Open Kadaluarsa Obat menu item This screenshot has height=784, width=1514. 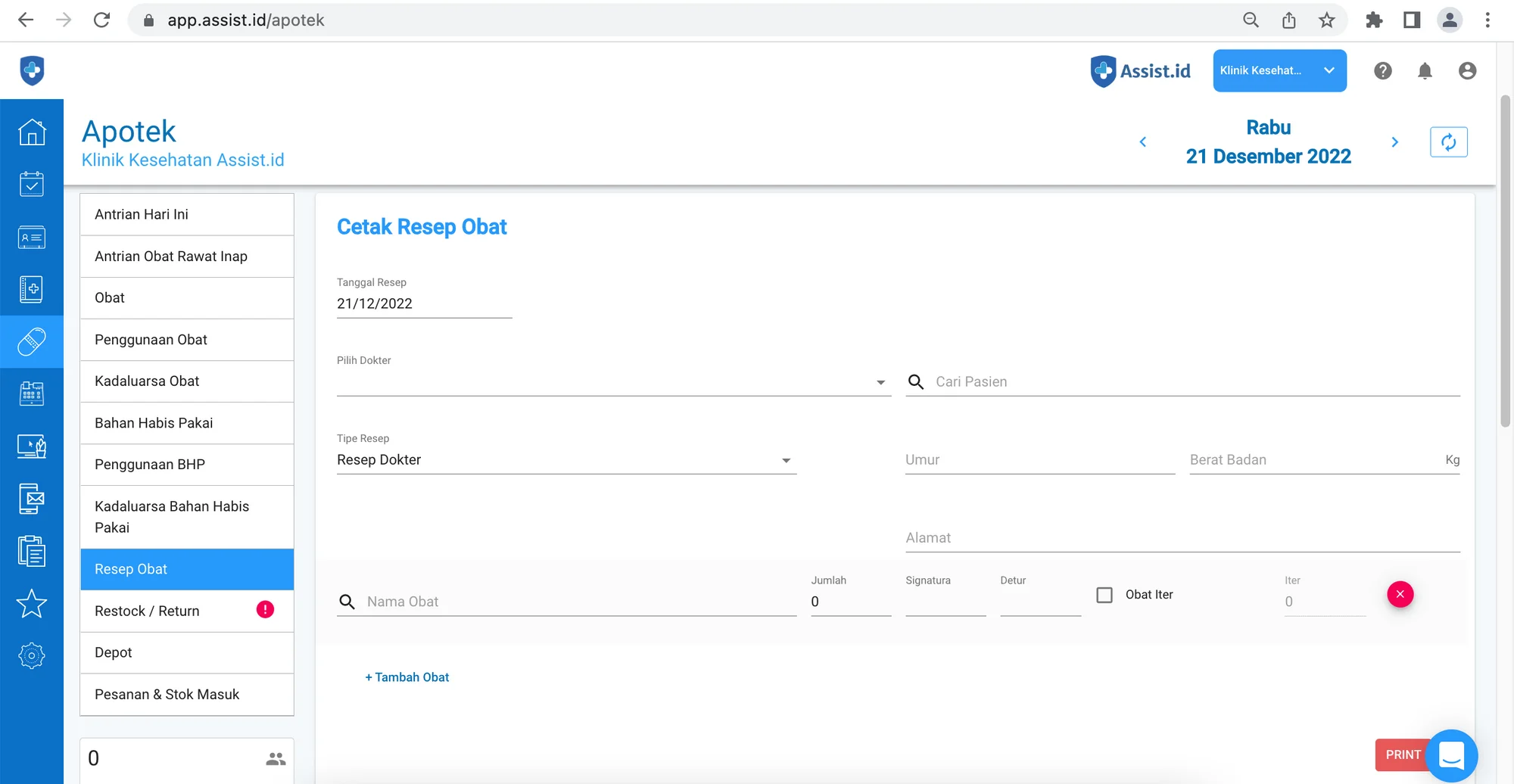[x=187, y=381]
